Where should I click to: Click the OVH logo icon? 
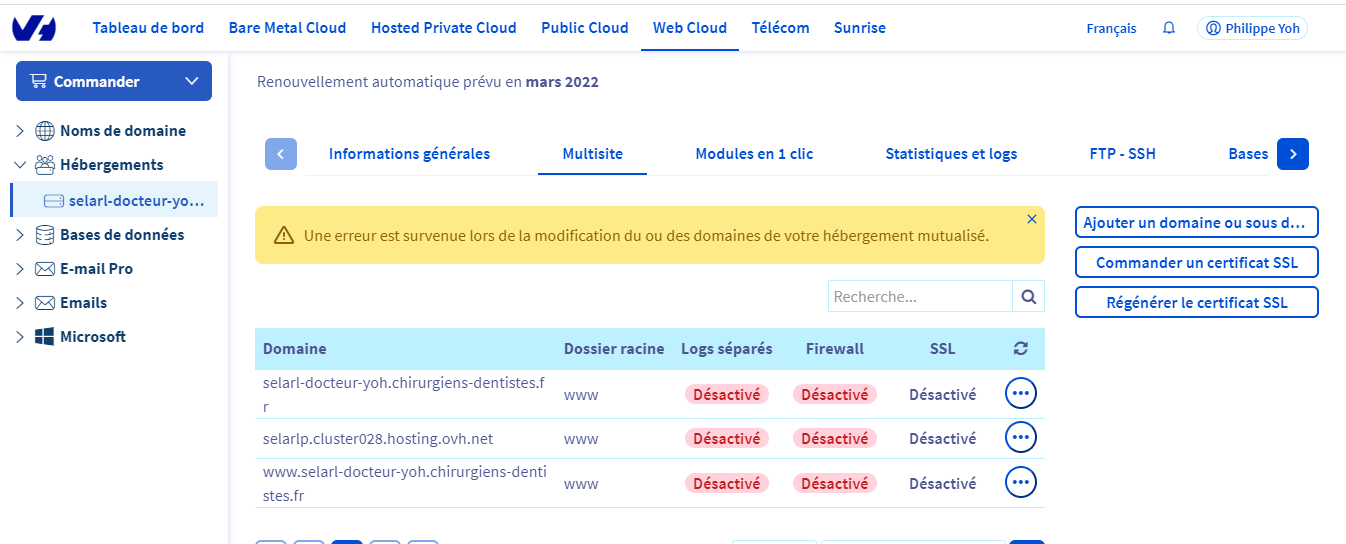34,28
